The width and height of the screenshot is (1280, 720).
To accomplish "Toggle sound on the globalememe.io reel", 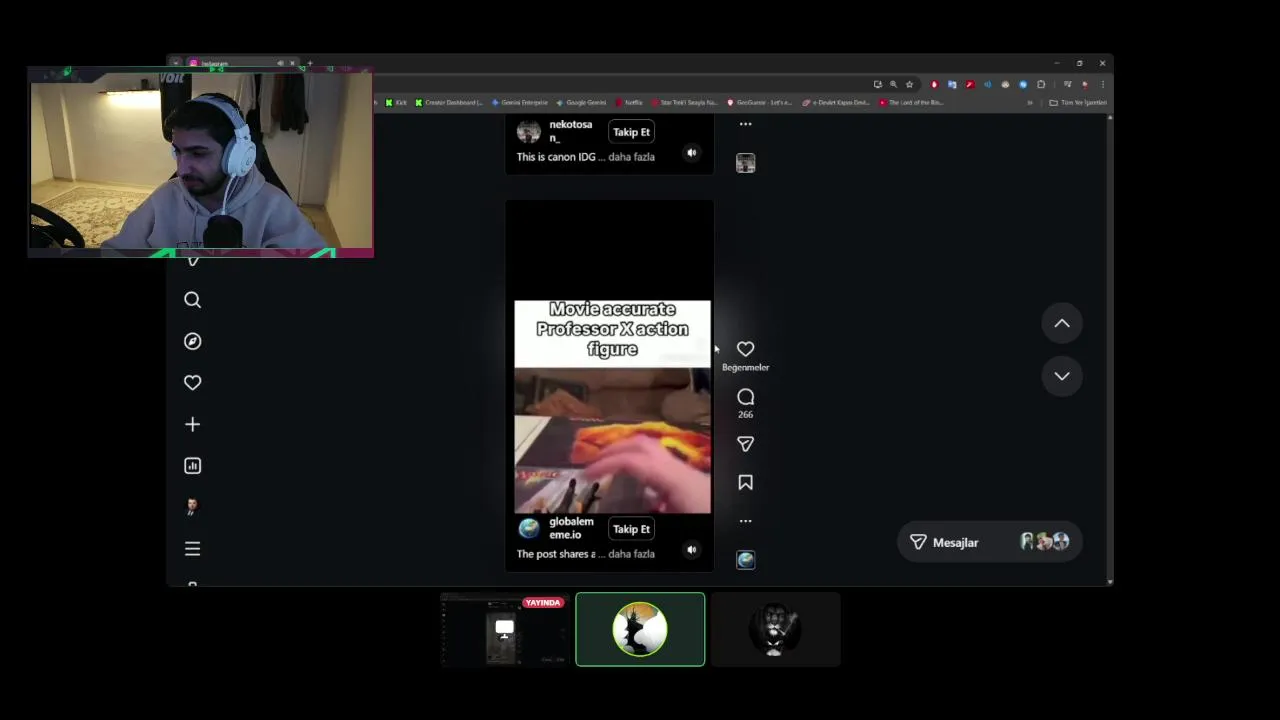I will pyautogui.click(x=691, y=550).
